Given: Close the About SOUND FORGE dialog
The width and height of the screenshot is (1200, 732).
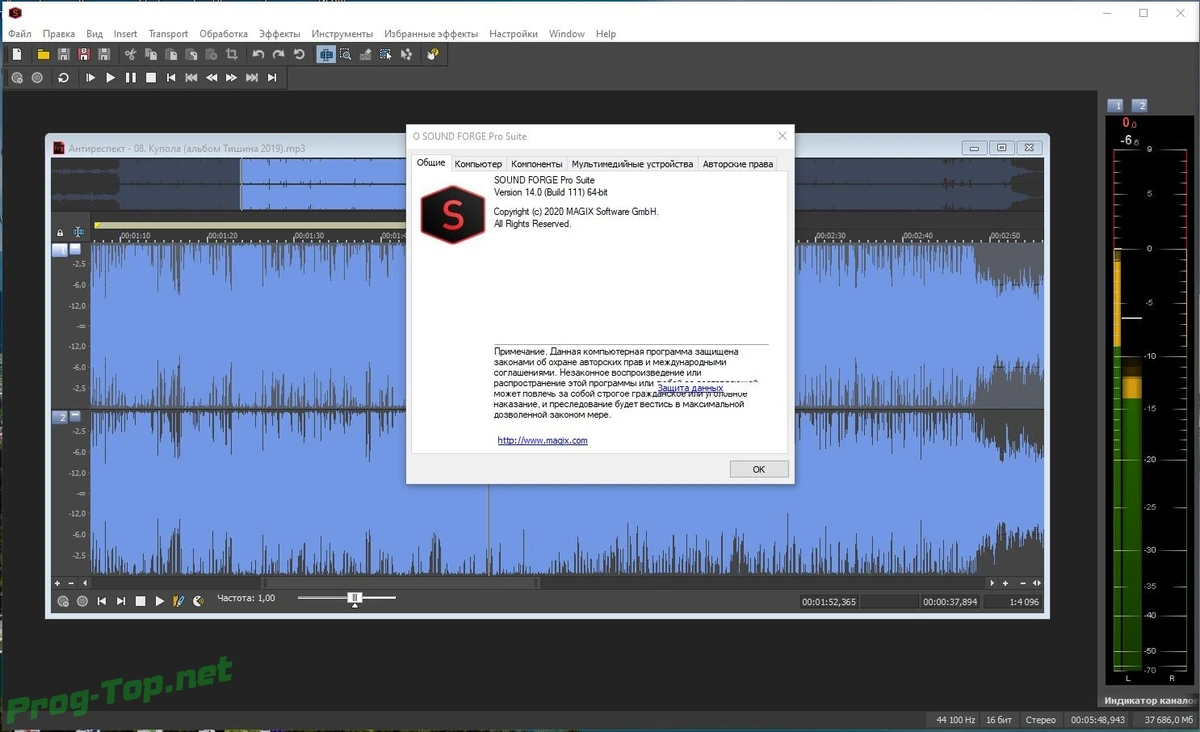Looking at the screenshot, I should coord(782,136).
